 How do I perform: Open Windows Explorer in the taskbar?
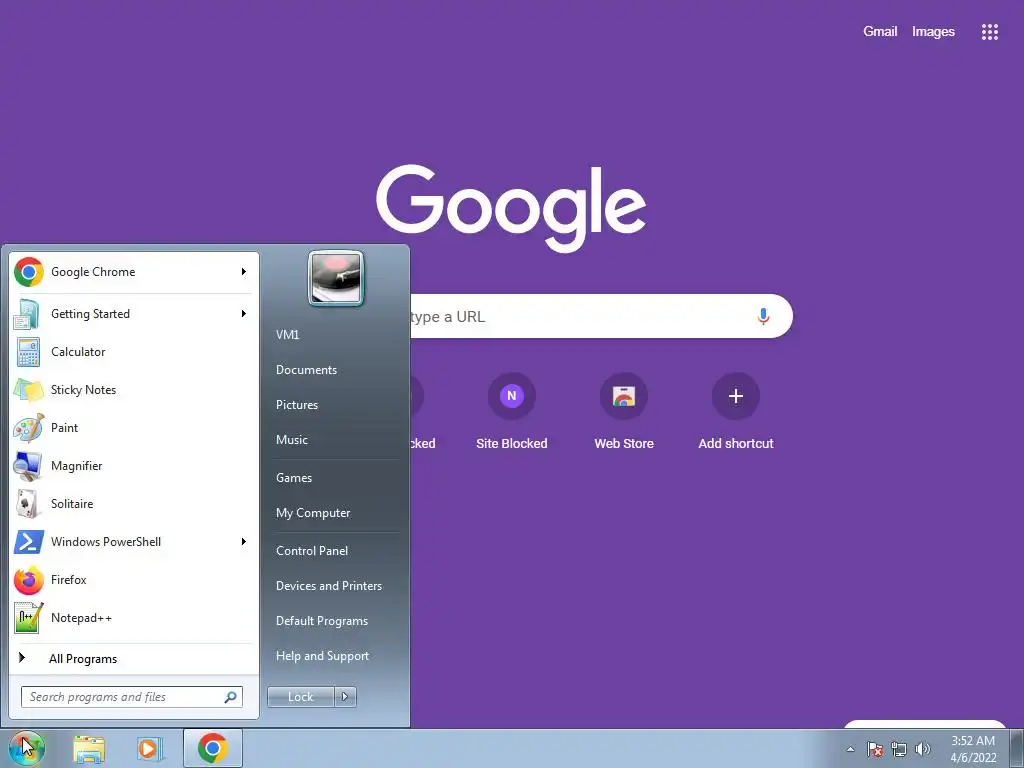(x=89, y=749)
